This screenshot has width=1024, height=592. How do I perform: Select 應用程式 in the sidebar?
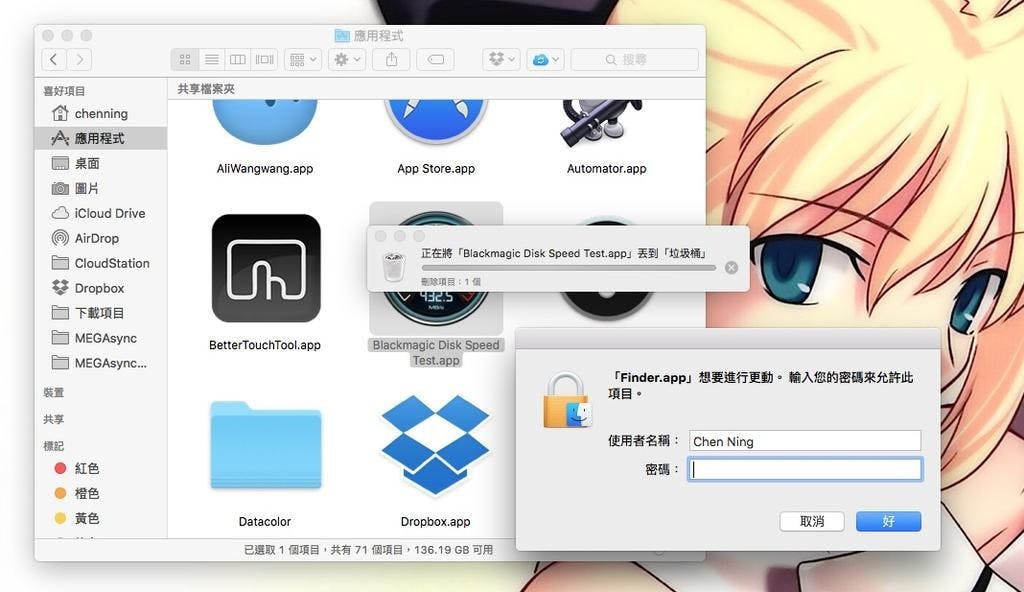tap(101, 139)
